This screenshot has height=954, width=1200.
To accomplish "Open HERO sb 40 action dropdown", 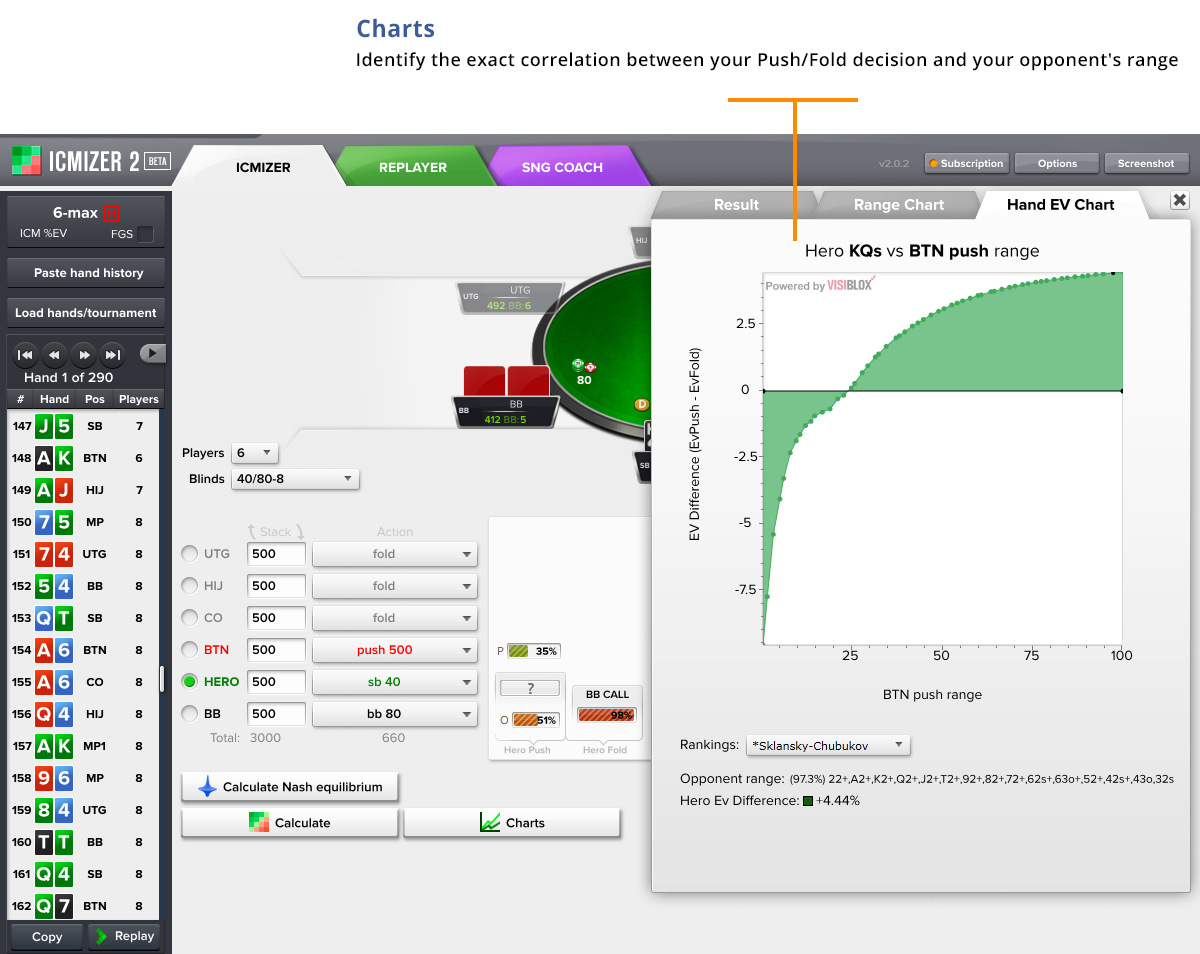I will [395, 682].
